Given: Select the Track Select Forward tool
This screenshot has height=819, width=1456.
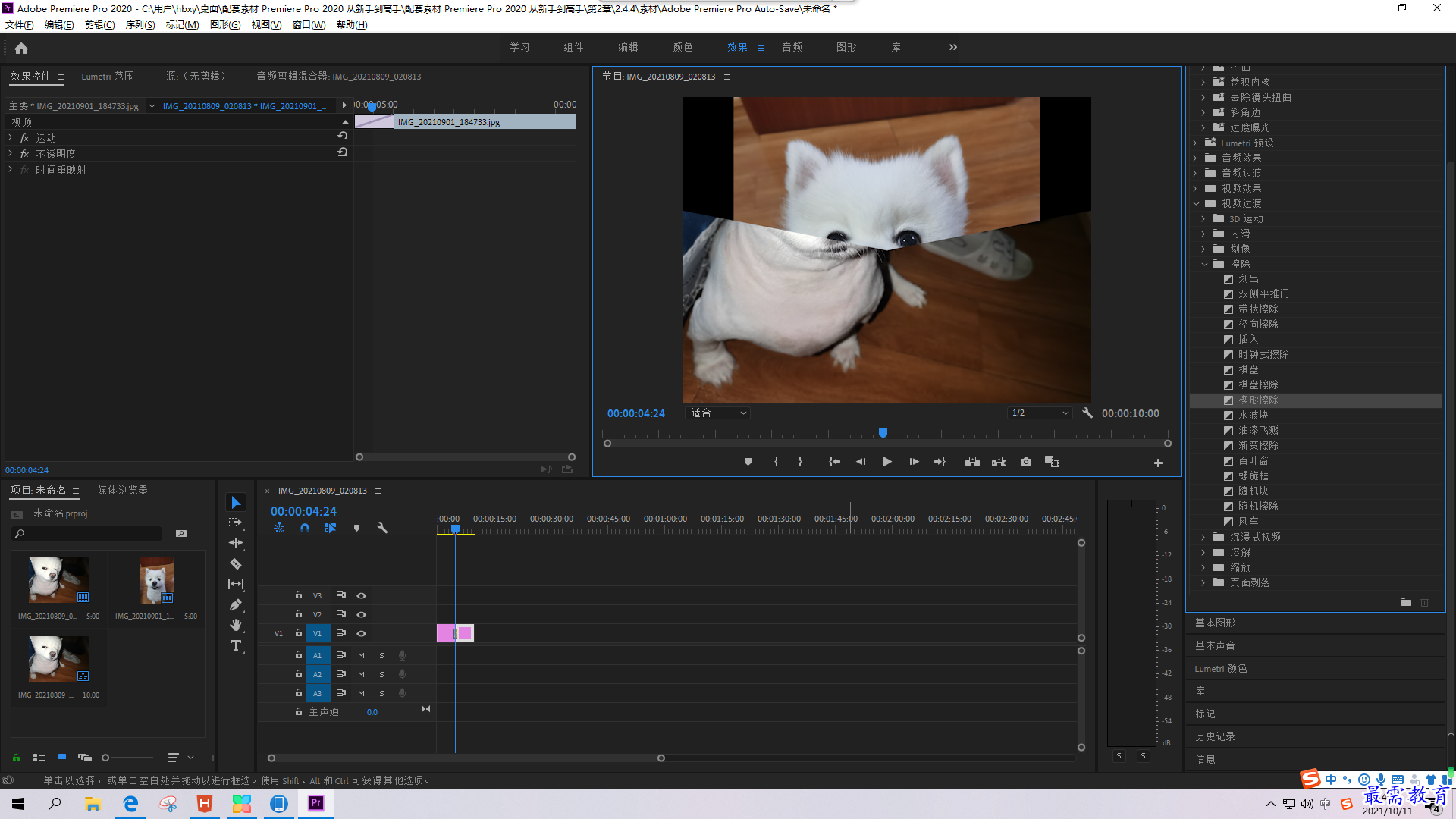Looking at the screenshot, I should tap(236, 522).
